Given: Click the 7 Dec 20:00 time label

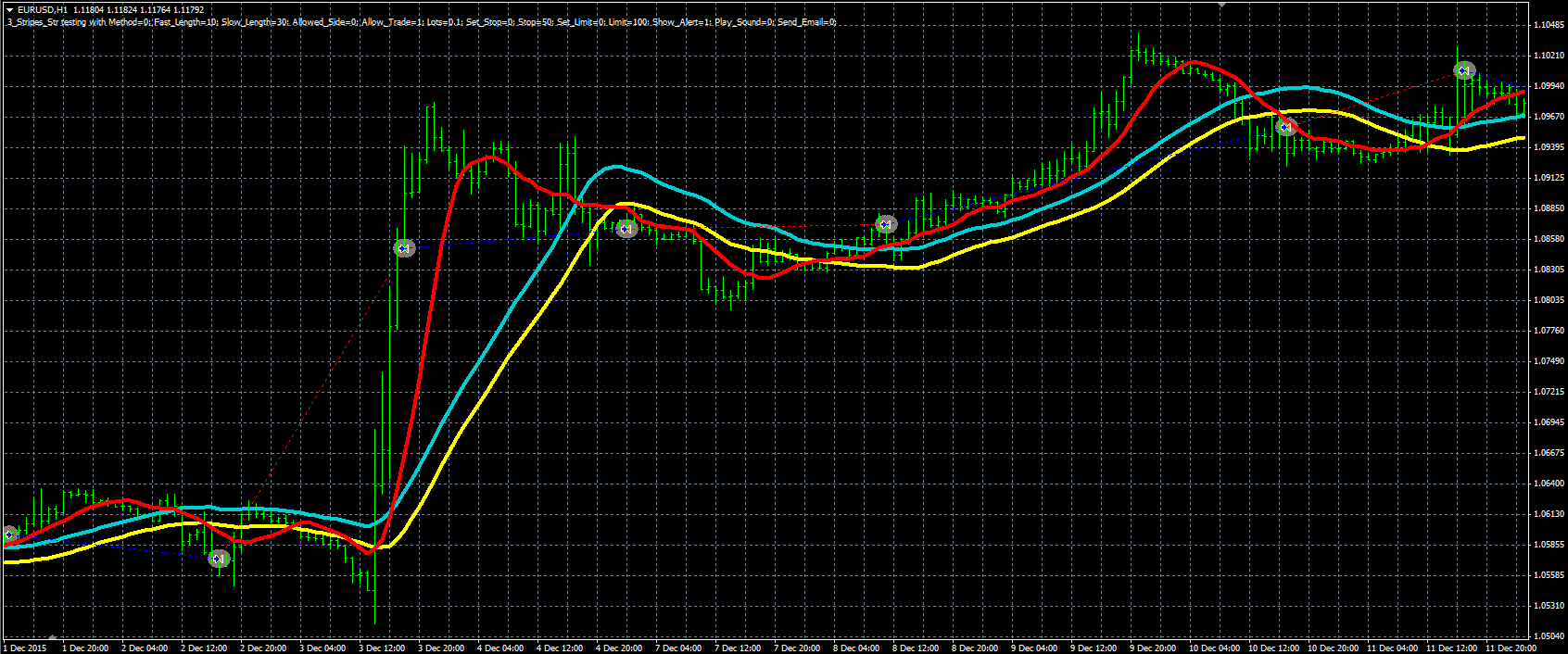Looking at the screenshot, I should pos(797,648).
